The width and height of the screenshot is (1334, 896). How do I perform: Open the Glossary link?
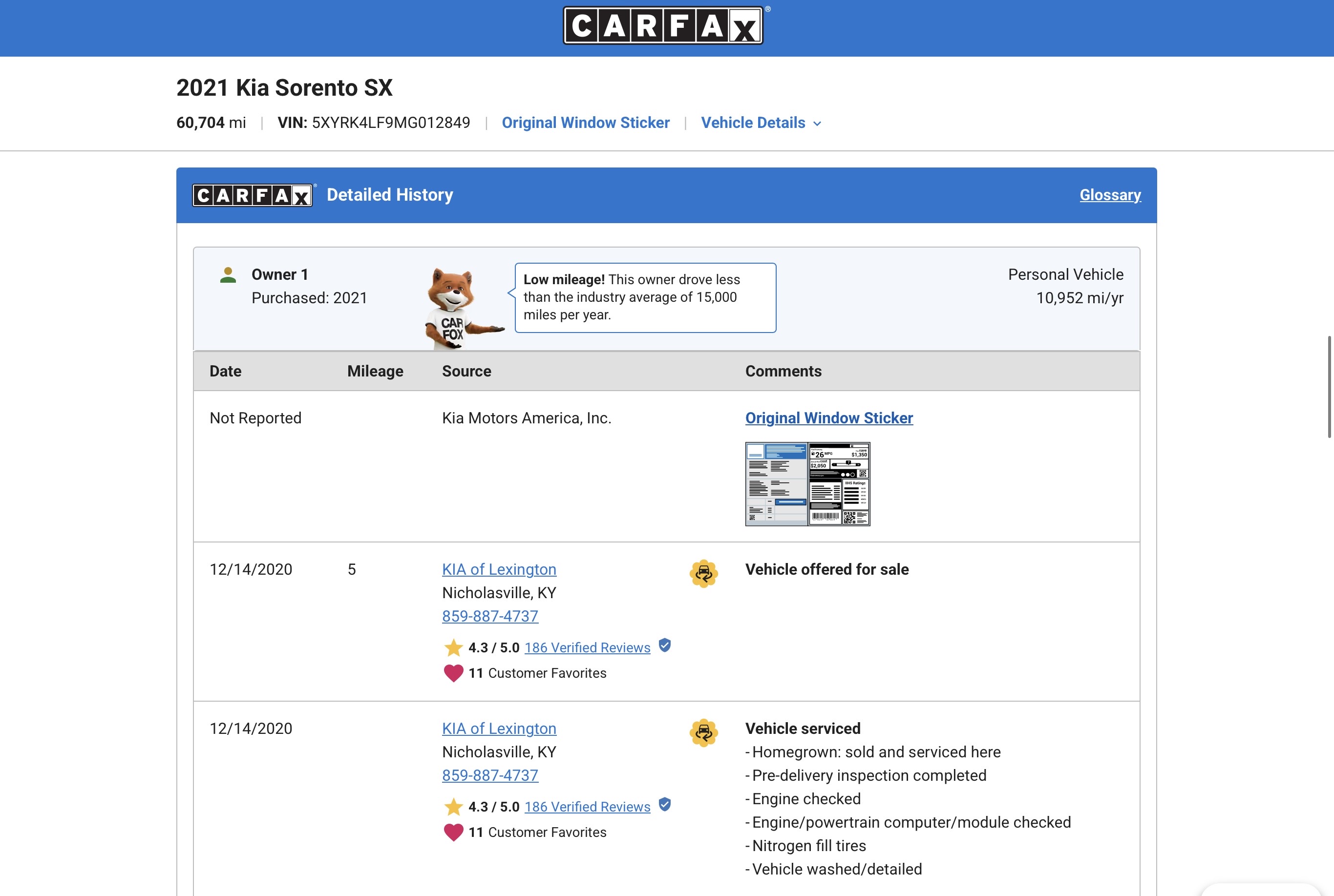coord(1110,195)
